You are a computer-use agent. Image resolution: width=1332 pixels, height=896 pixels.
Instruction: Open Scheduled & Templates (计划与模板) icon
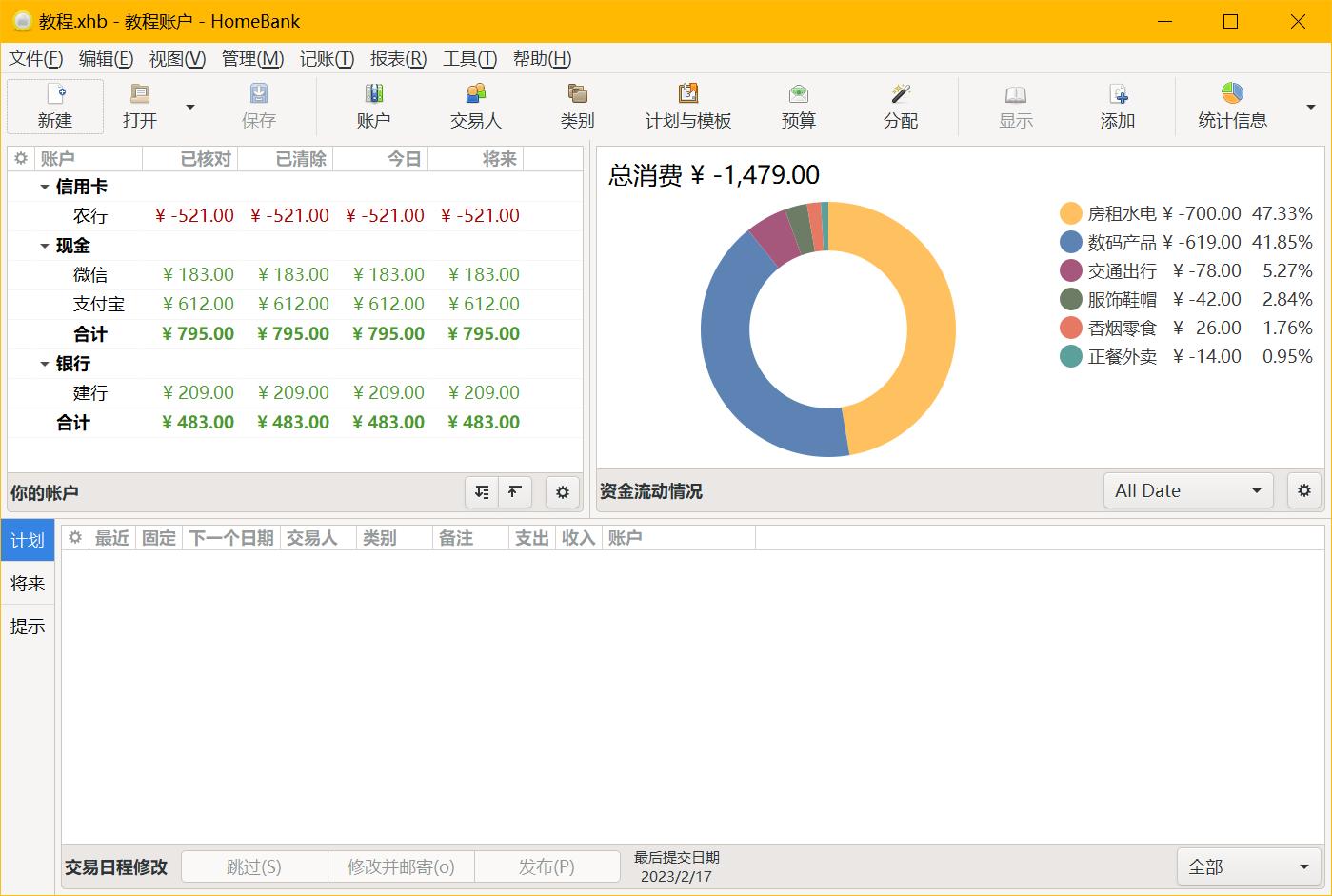687,95
